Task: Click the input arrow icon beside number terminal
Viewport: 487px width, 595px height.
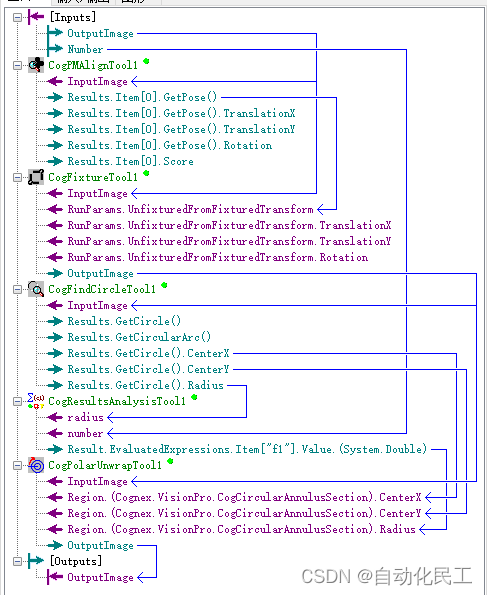Action: pos(55,433)
